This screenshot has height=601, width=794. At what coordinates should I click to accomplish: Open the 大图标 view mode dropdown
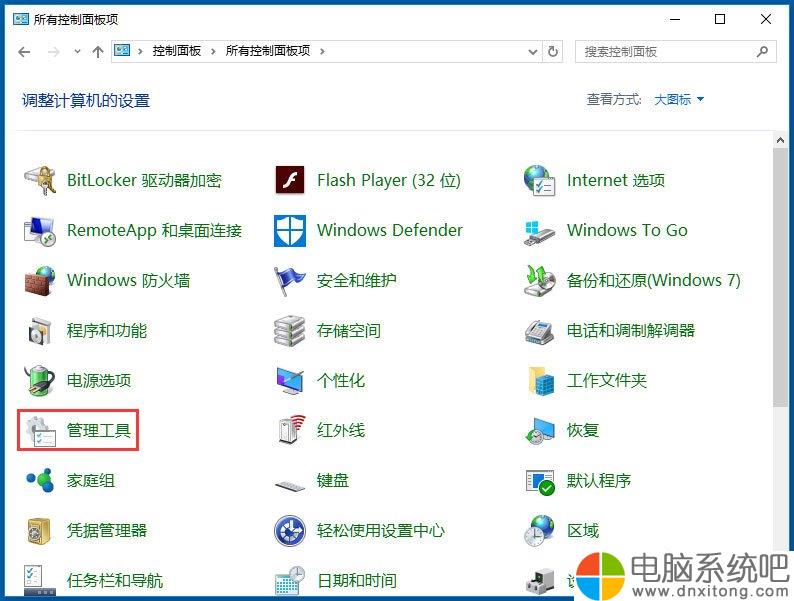point(679,99)
